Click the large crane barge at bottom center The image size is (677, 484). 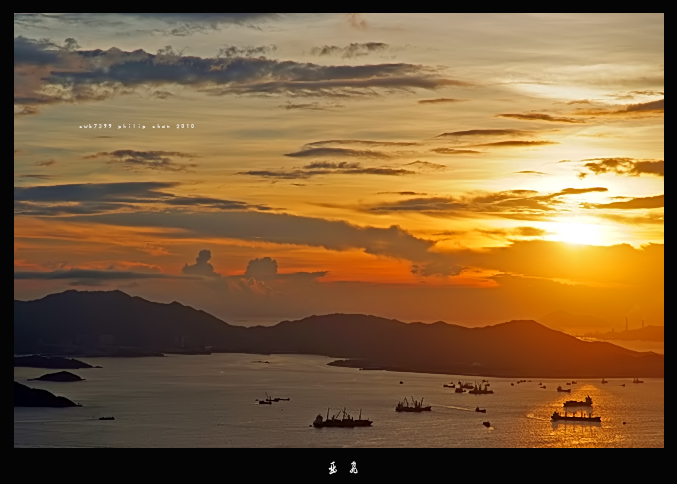pyautogui.click(x=342, y=420)
